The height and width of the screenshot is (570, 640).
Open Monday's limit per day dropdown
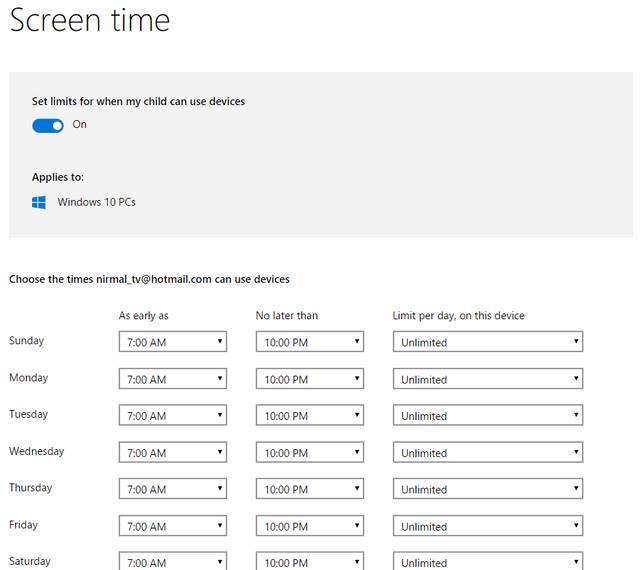(488, 379)
